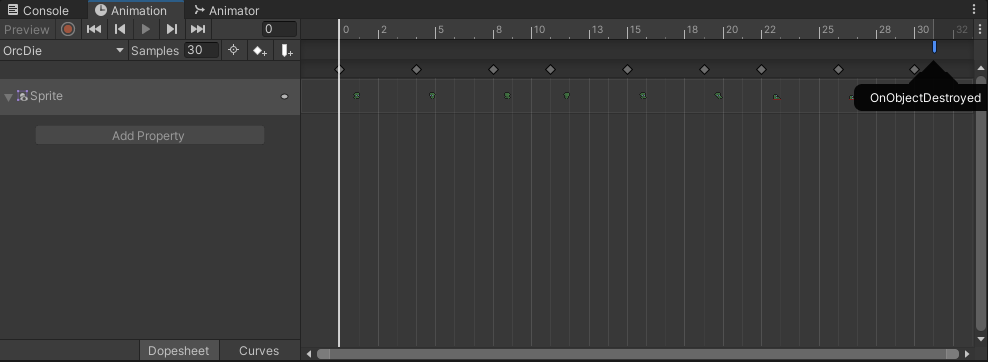Select summary keyframe diamond at frame 4
Viewport: 988px width, 362px height.
[x=416, y=69]
